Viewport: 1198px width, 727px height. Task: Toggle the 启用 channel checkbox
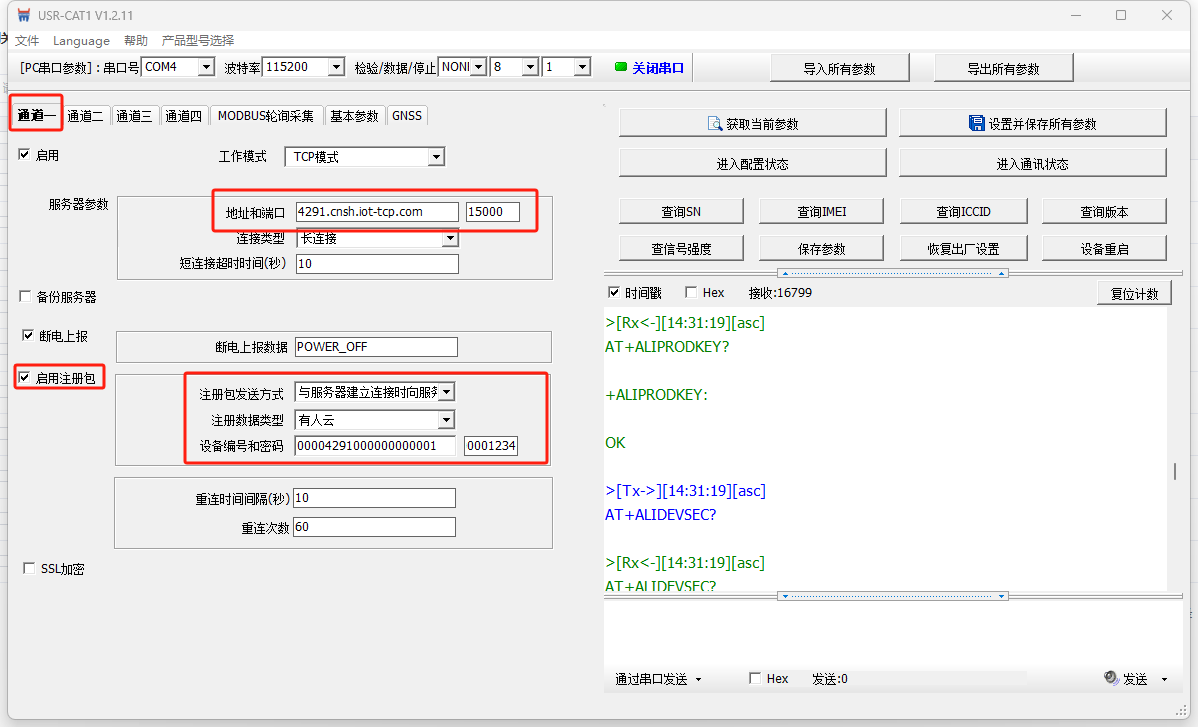pyautogui.click(x=24, y=154)
